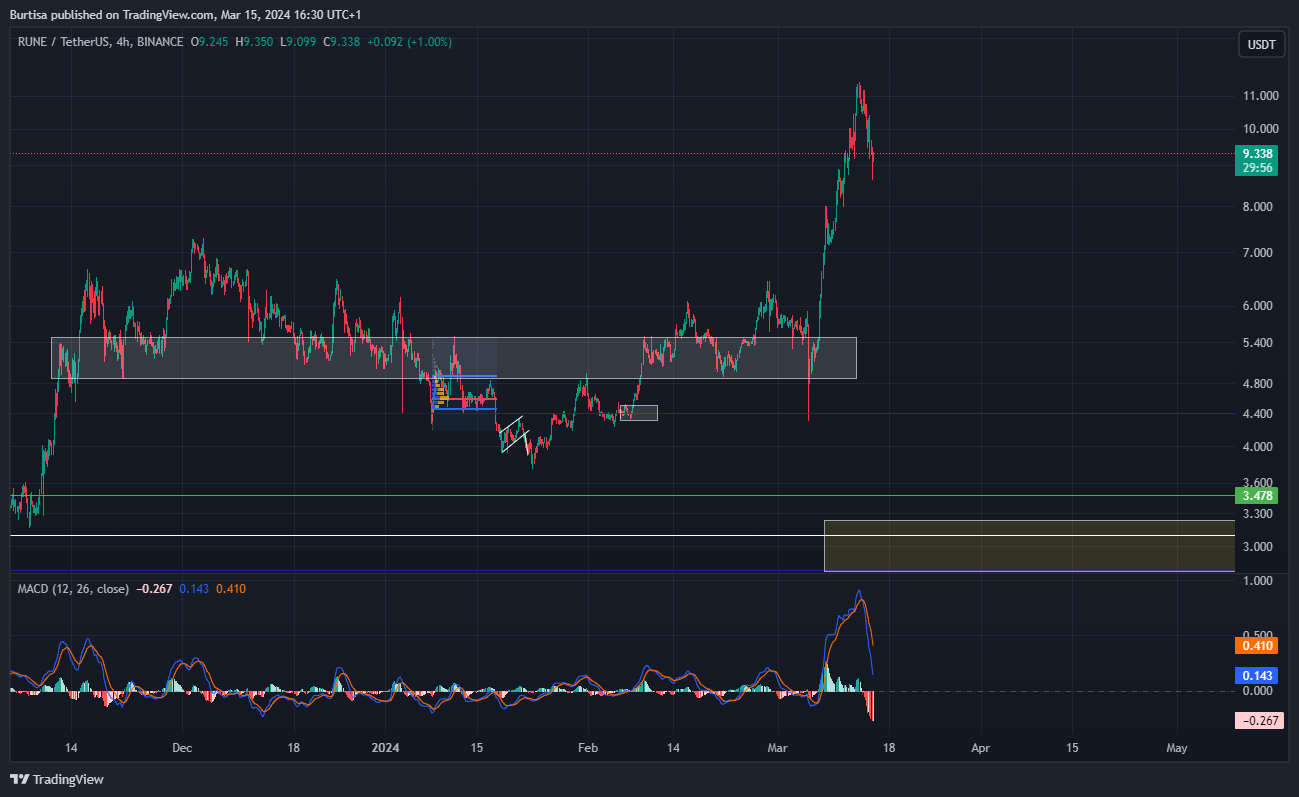The height and width of the screenshot is (797, 1299).
Task: Click the 29:56 candle countdown label
Action: [x=1257, y=168]
